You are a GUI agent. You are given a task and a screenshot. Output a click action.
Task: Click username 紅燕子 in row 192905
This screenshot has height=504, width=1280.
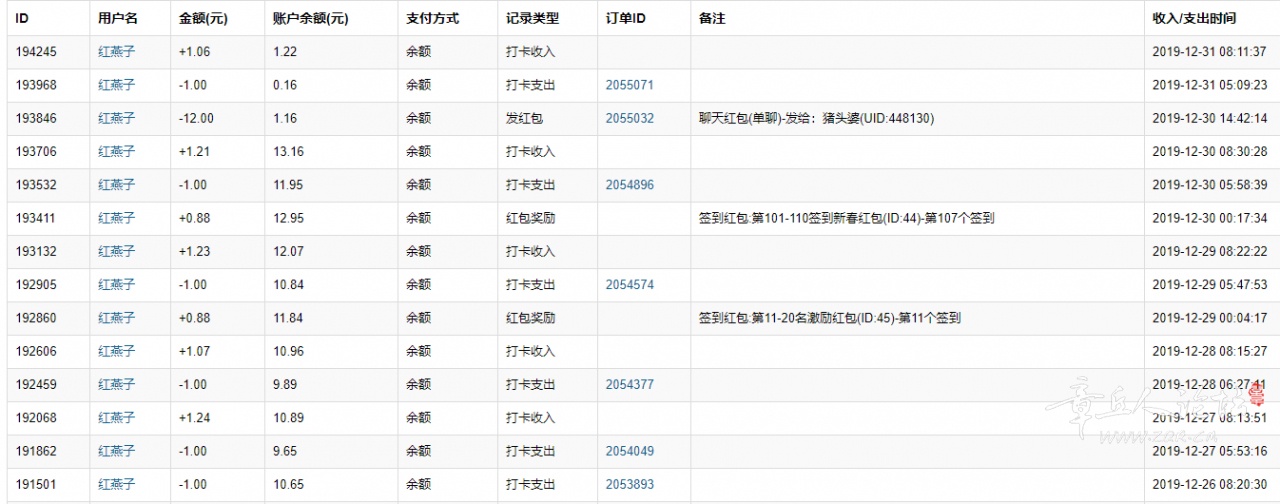(x=116, y=285)
